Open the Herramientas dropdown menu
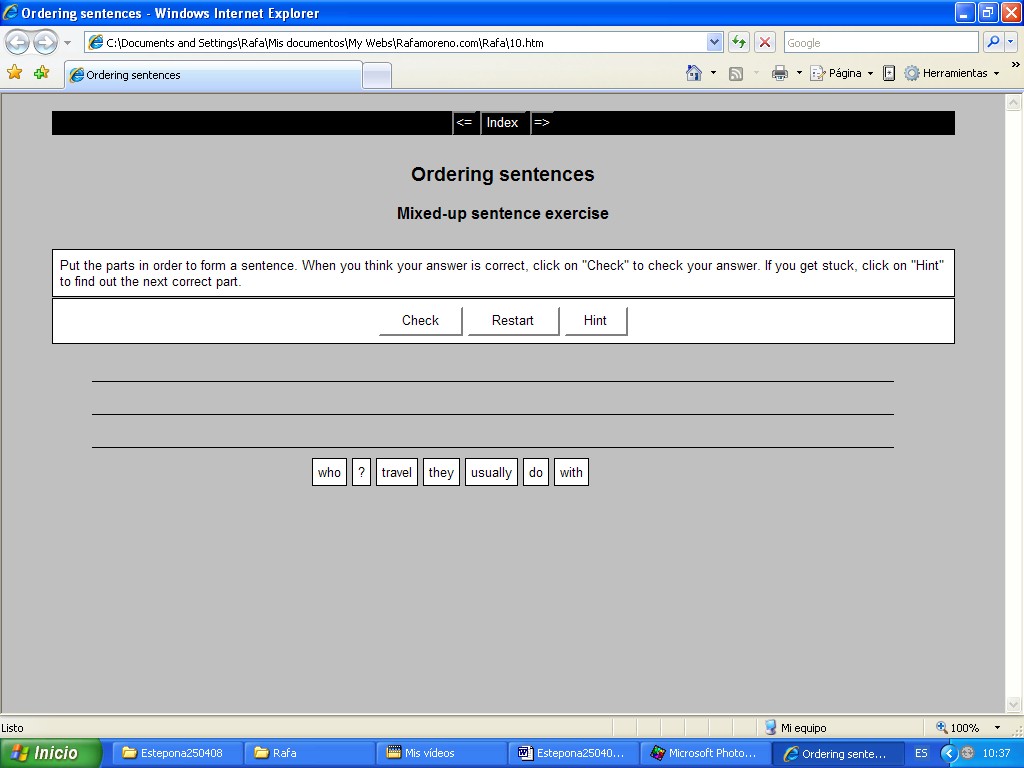 pos(951,73)
